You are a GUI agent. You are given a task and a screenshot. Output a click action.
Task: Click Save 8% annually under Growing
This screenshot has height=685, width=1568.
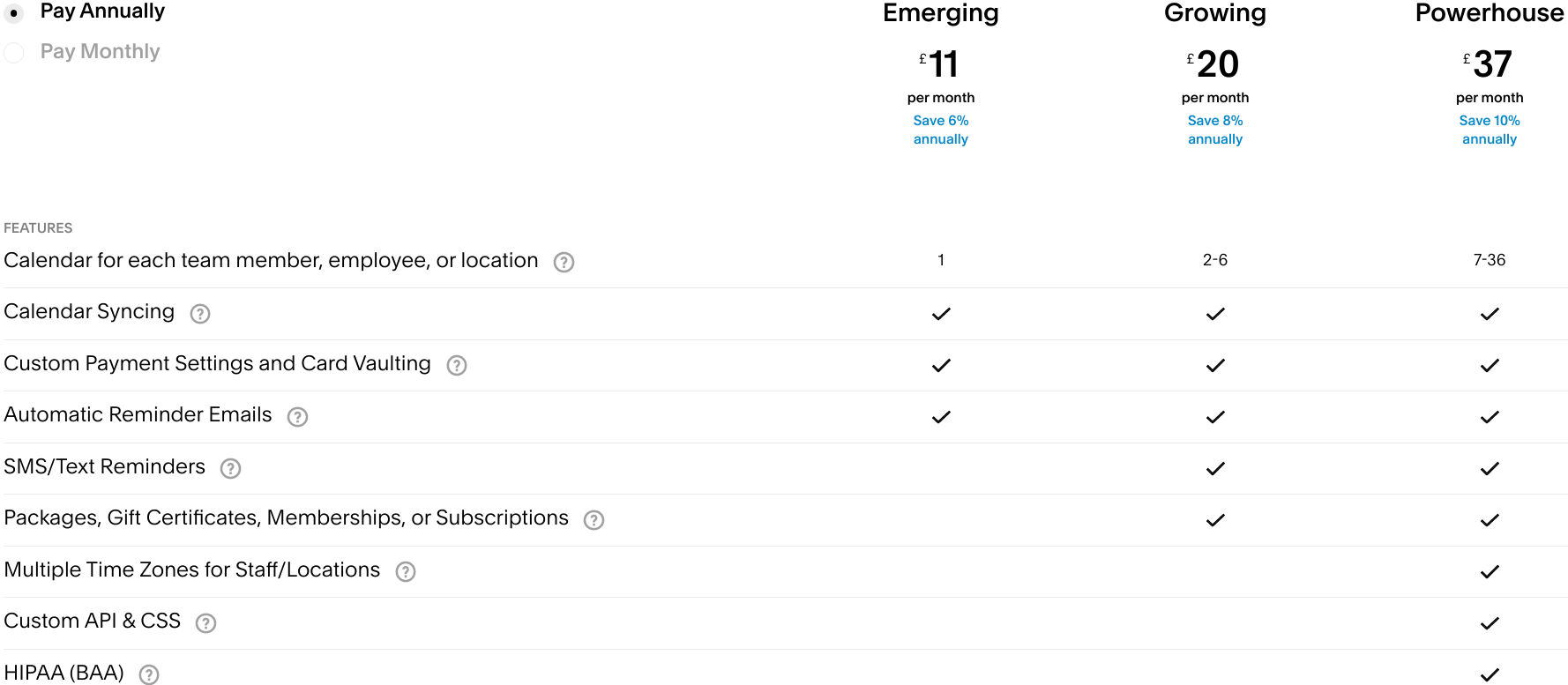point(1214,130)
